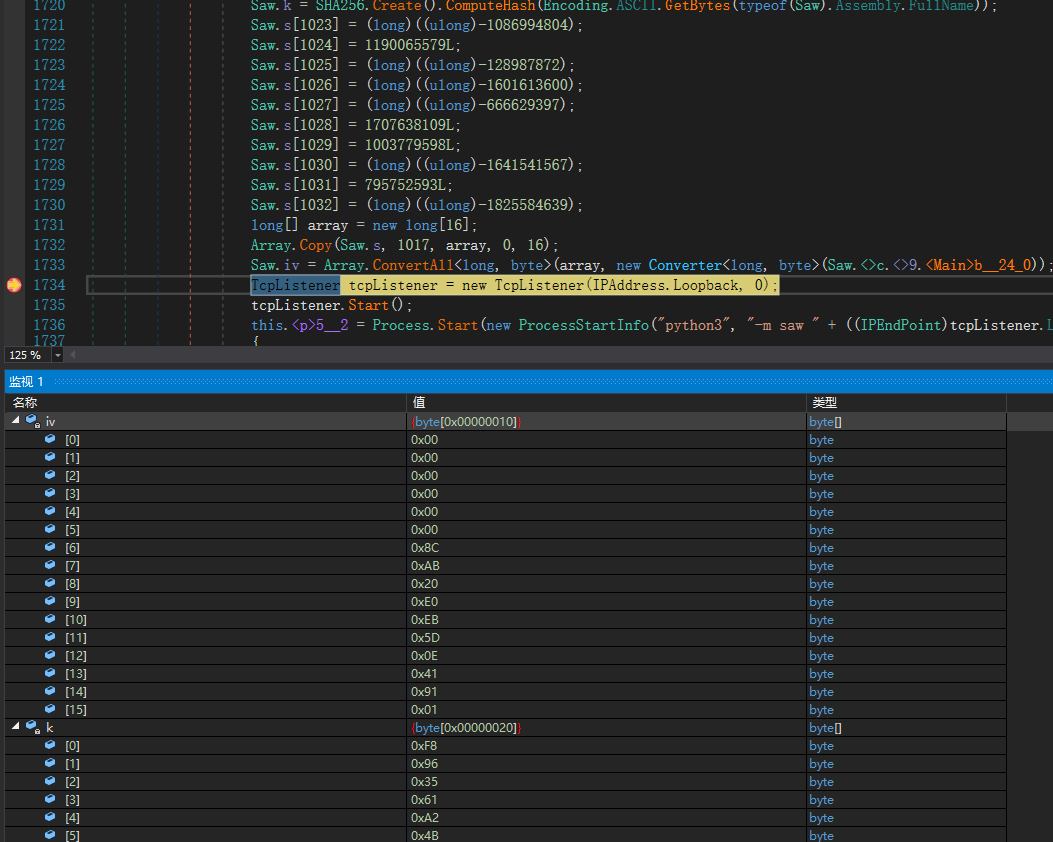Viewport: 1053px width, 842px height.
Task: Click the field icon beside value 0xF8
Action: click(50, 745)
